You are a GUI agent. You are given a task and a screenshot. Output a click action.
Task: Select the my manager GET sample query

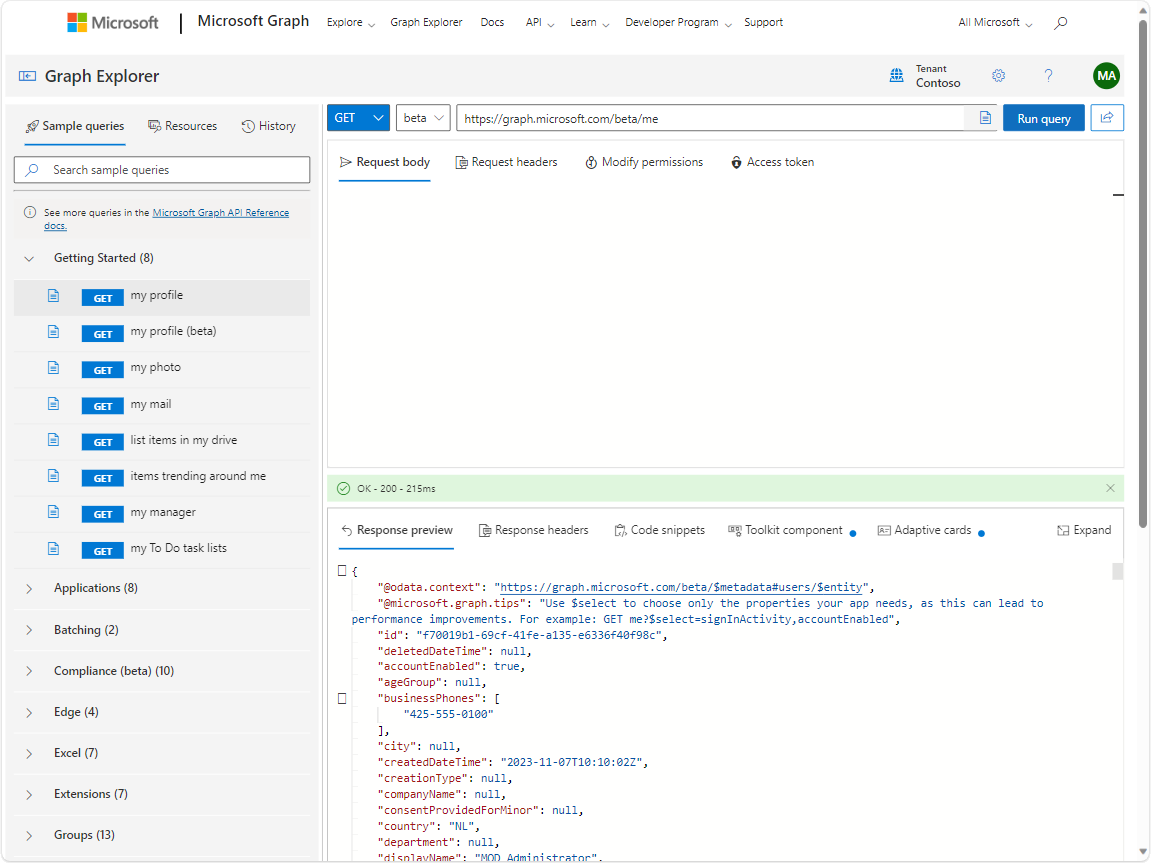point(161,512)
